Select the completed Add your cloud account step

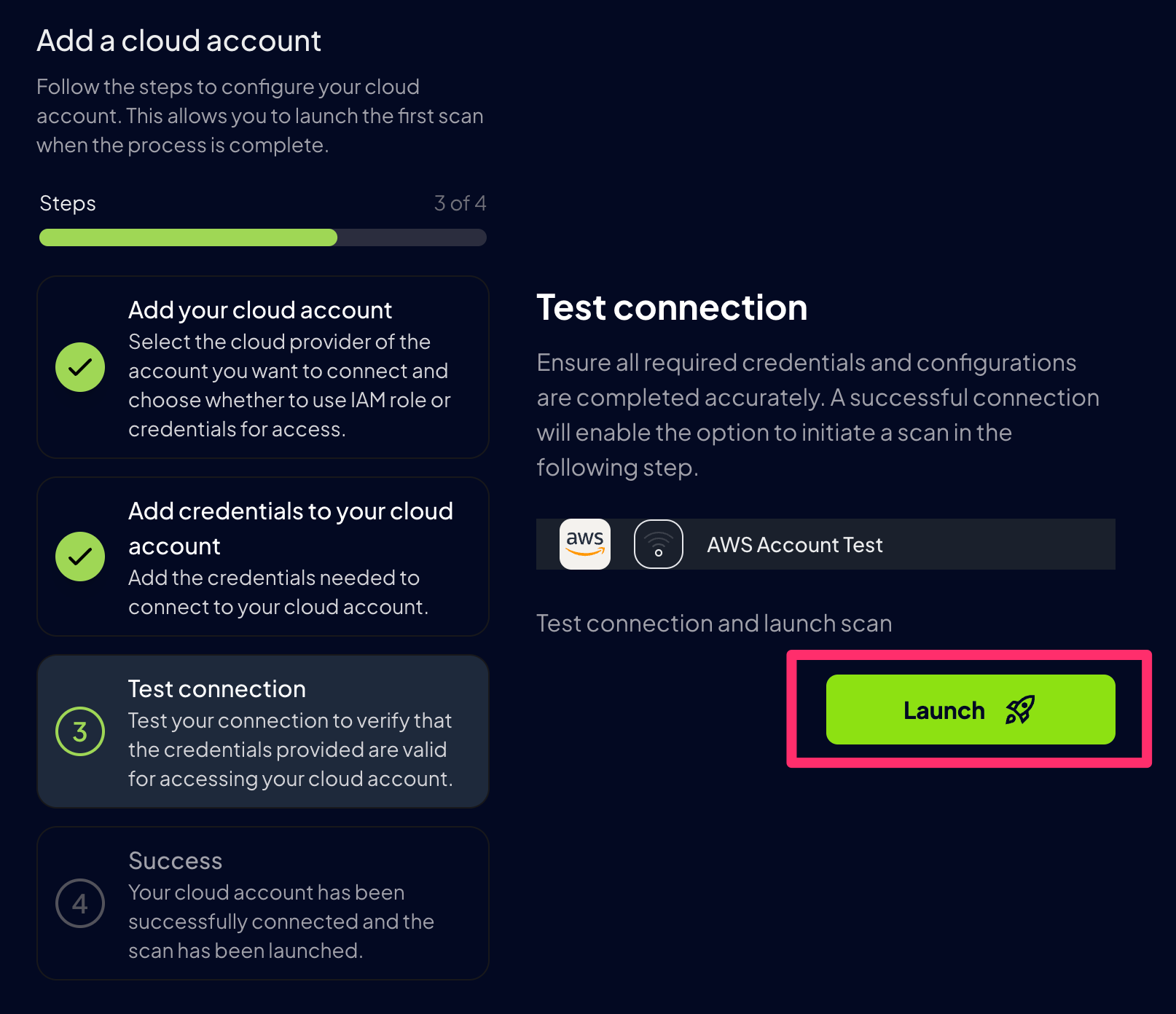tap(262, 368)
